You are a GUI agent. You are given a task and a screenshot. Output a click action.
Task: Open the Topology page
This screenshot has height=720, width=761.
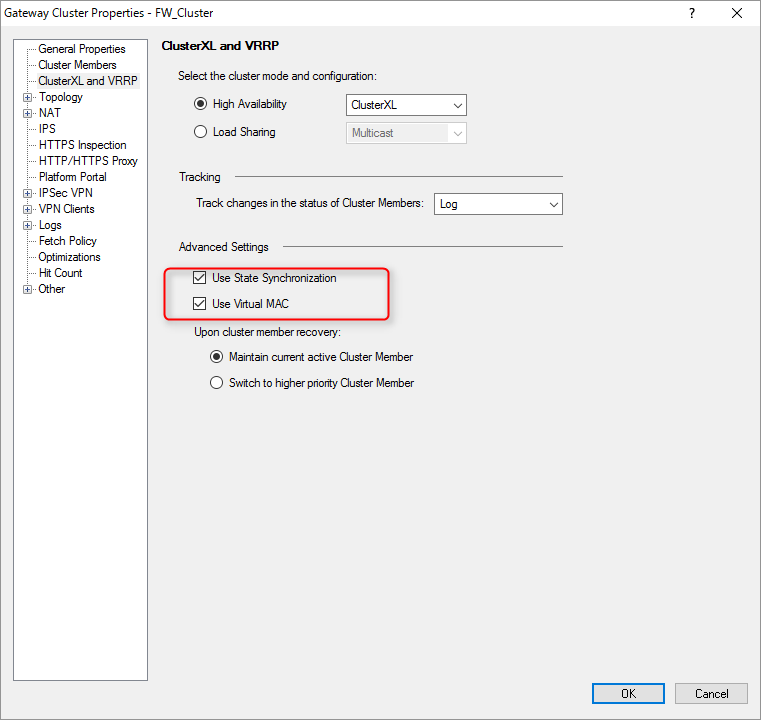tap(61, 97)
